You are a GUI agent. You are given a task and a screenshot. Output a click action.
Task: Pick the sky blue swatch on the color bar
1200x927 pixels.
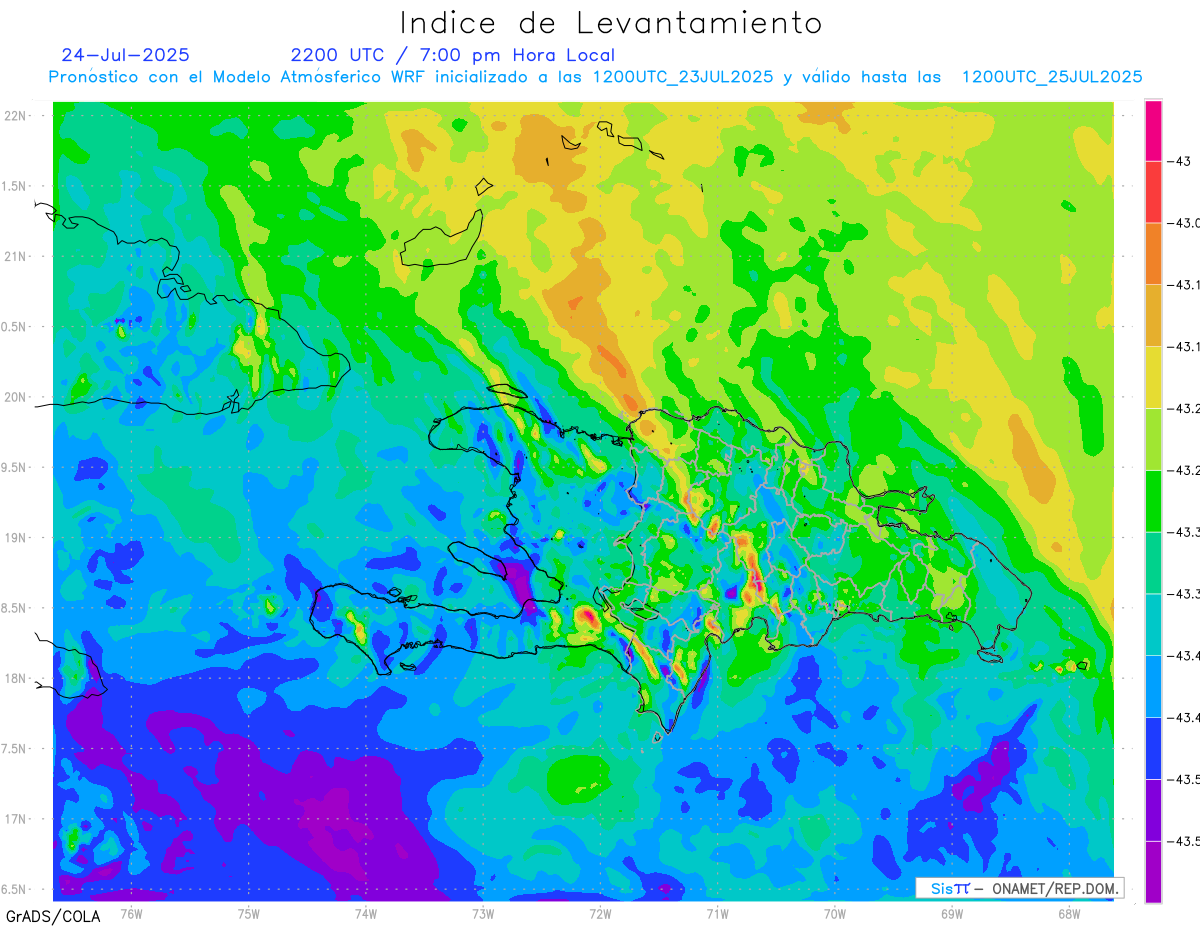click(1153, 686)
